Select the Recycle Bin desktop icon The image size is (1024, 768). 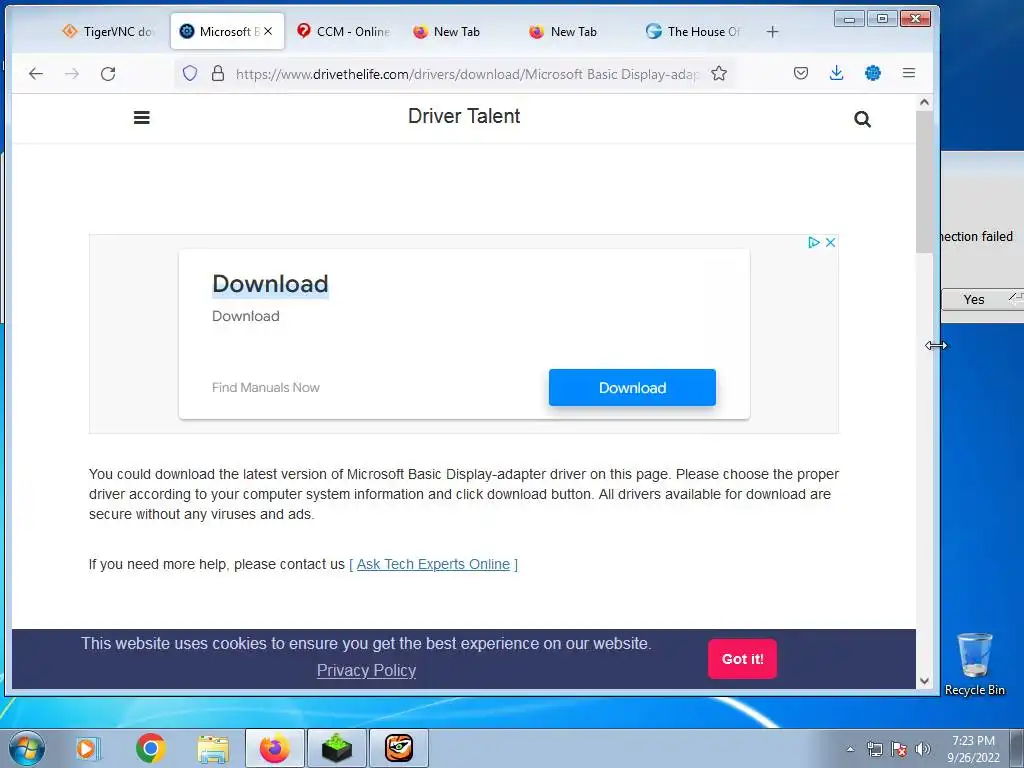click(974, 664)
